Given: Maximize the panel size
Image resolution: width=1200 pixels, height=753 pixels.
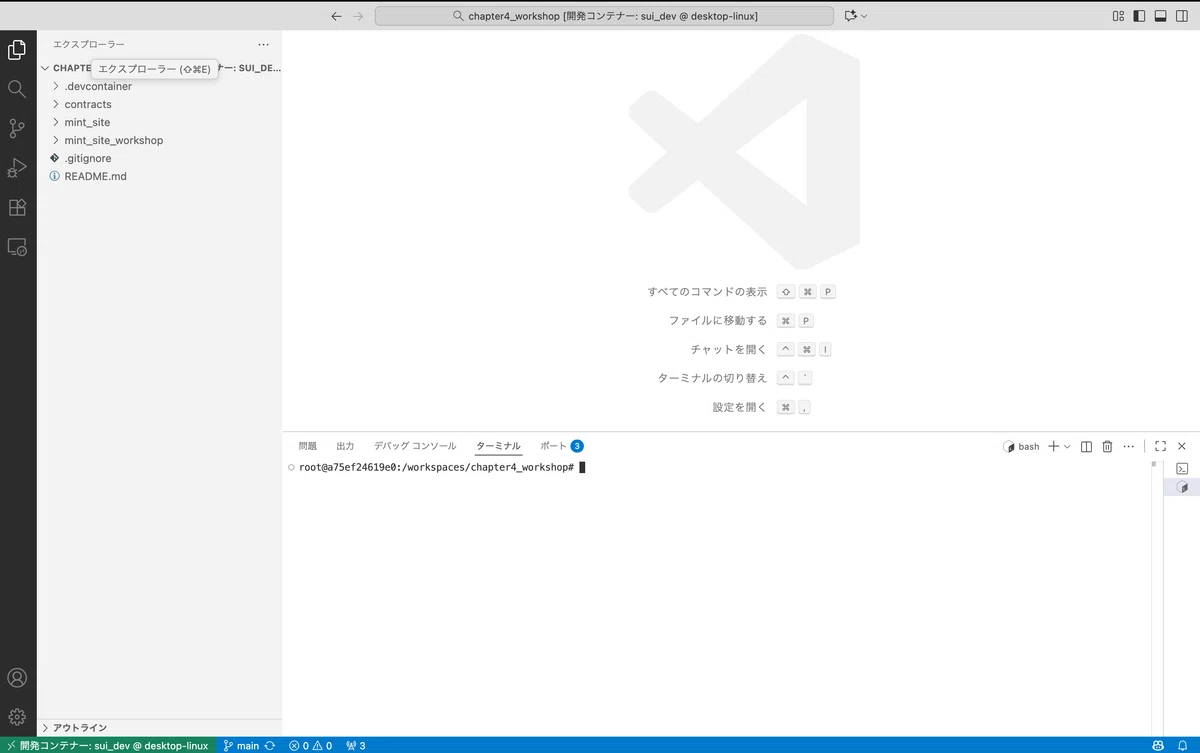Looking at the screenshot, I should tap(1160, 447).
